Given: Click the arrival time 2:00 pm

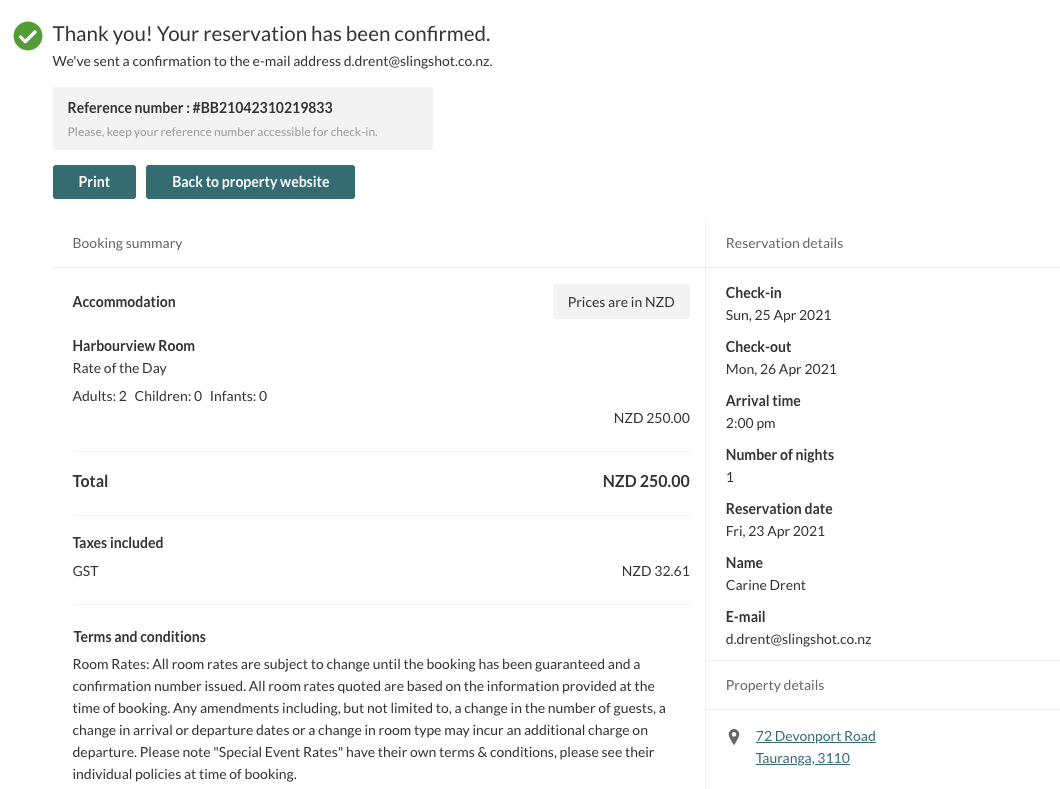Looking at the screenshot, I should coord(750,423).
